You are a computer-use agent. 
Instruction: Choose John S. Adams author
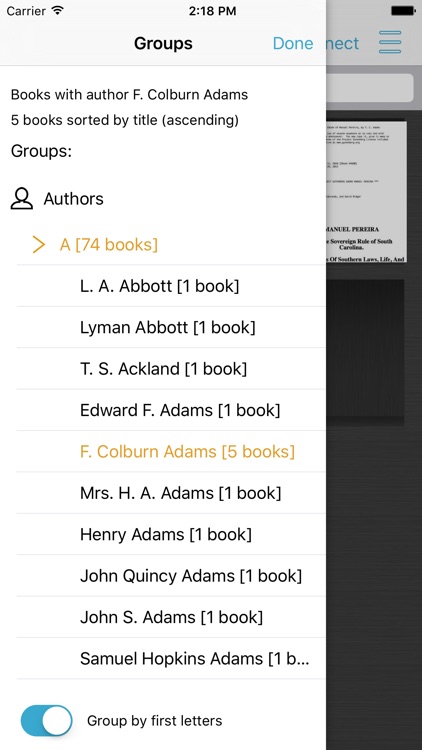click(x=171, y=617)
